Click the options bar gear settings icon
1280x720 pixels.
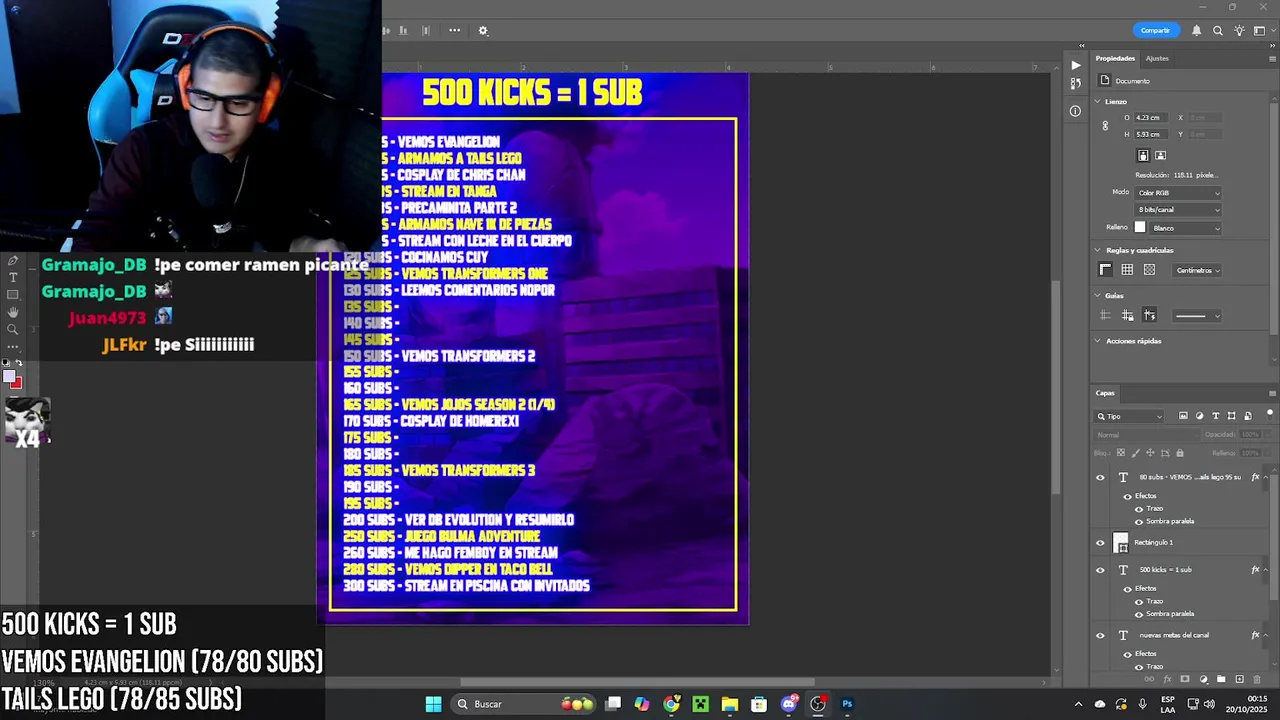point(483,31)
